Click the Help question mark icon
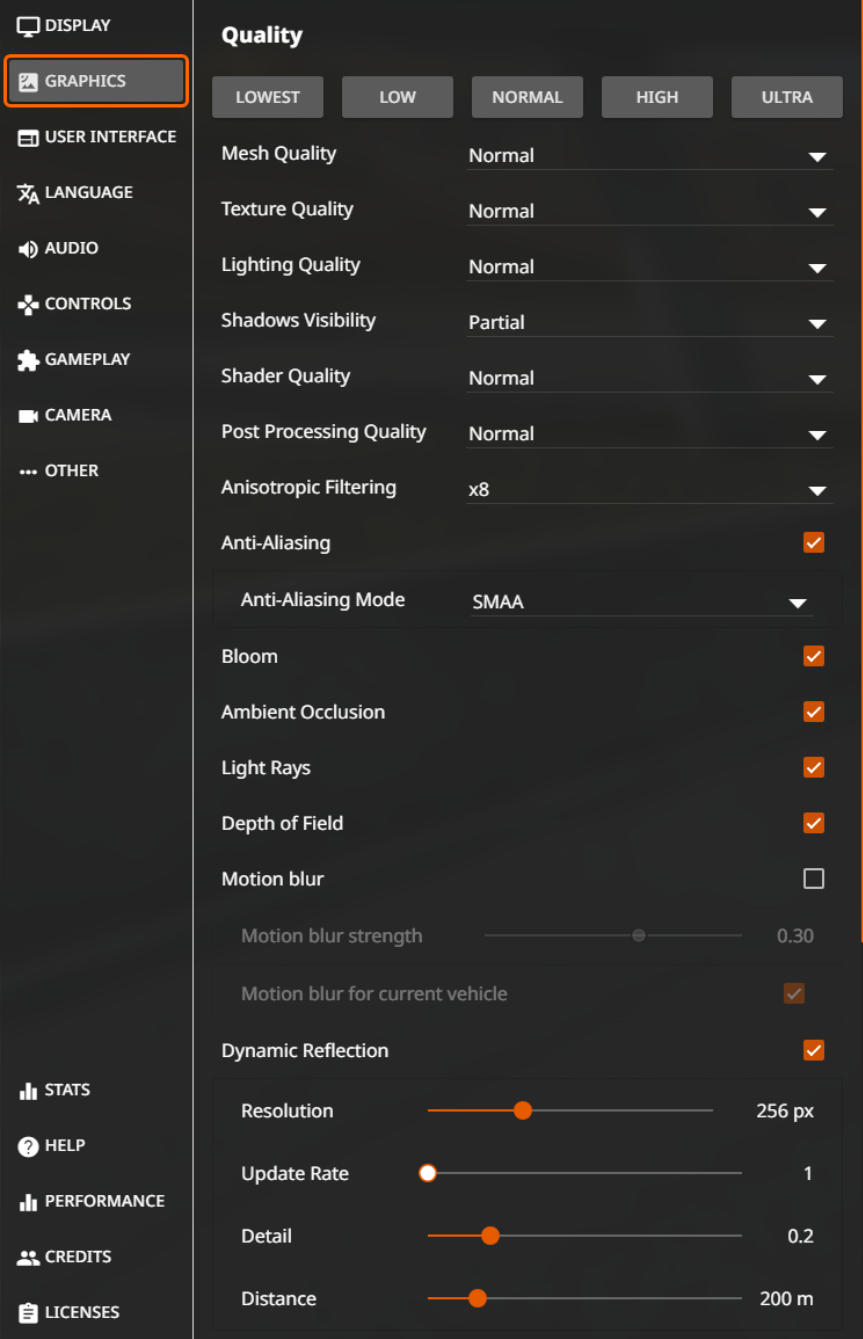Screen dimensions: 863x1339 pos(28,1147)
